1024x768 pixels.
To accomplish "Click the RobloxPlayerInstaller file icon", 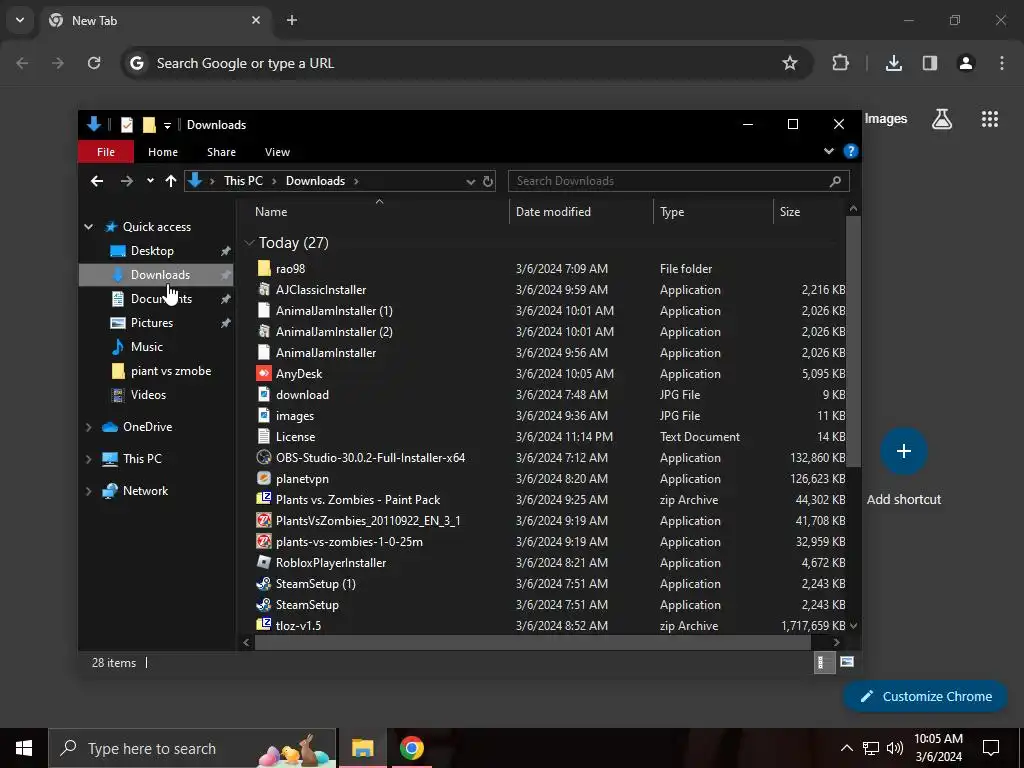I will coord(263,562).
